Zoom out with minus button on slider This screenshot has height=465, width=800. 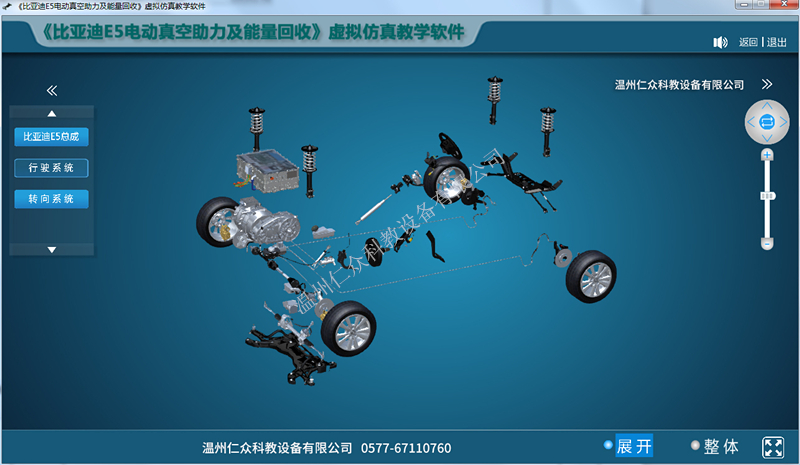[x=767, y=244]
